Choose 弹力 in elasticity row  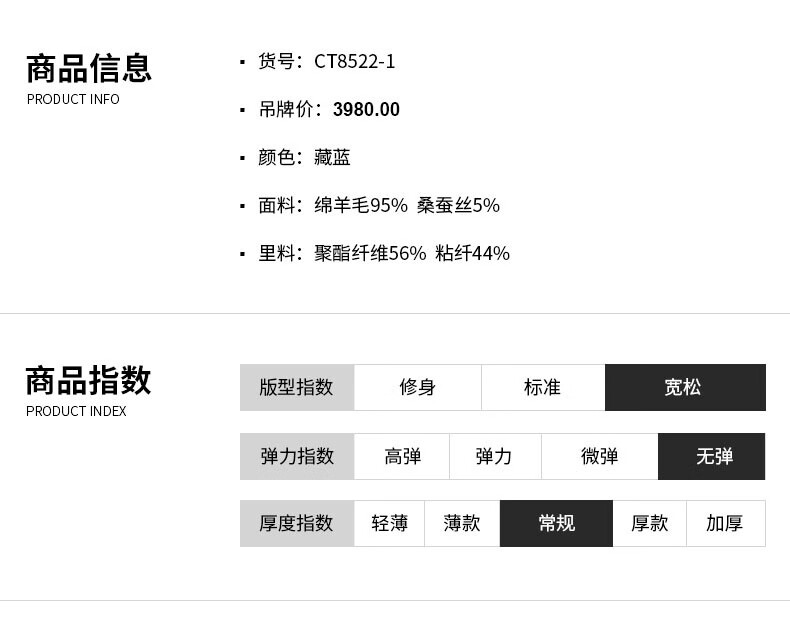pyautogui.click(x=495, y=456)
